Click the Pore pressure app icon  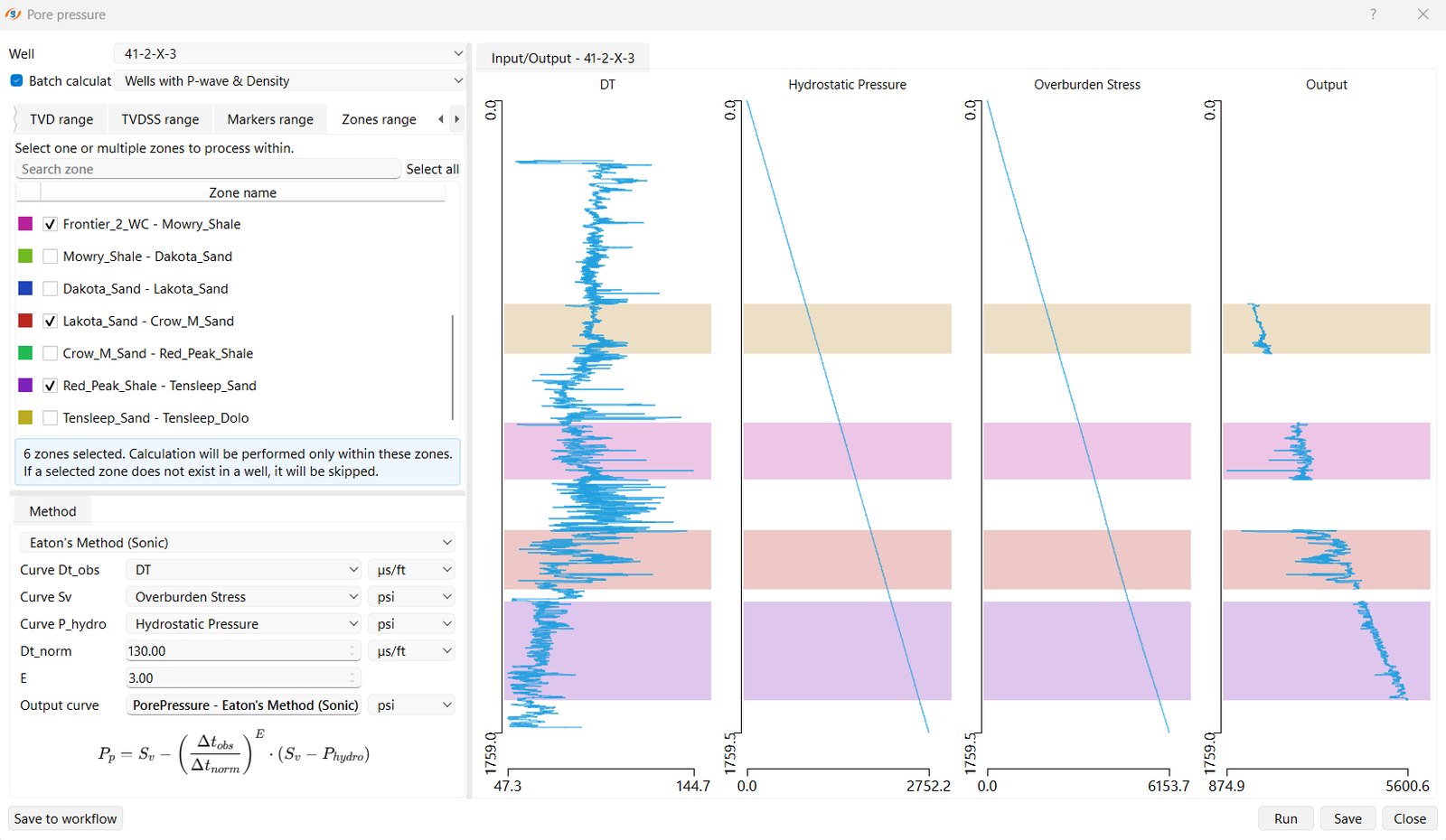pos(14,14)
